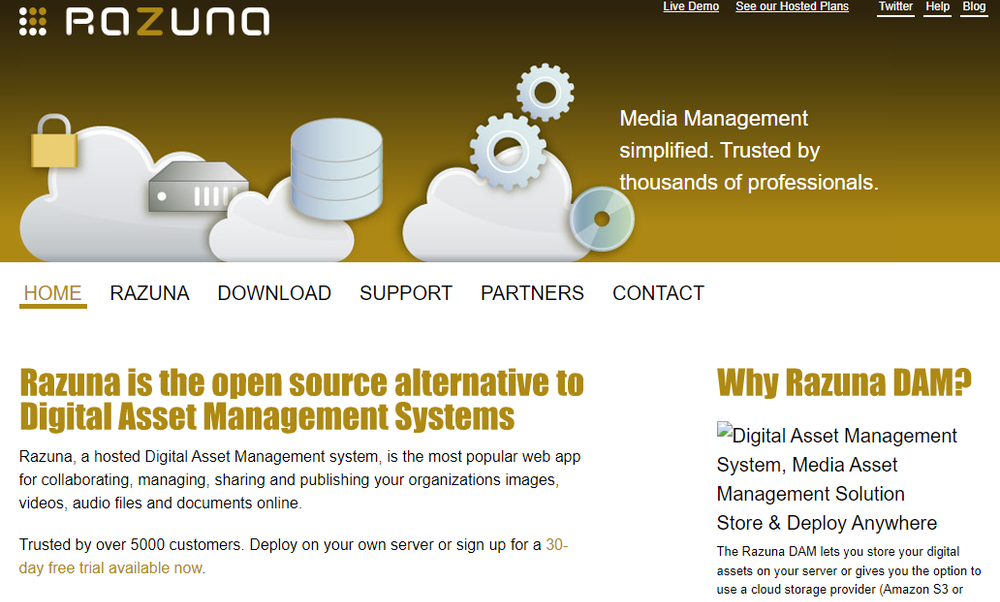Click the 'Razuna is the open source alternative' headline
This screenshot has height=602, width=1000.
(x=302, y=400)
